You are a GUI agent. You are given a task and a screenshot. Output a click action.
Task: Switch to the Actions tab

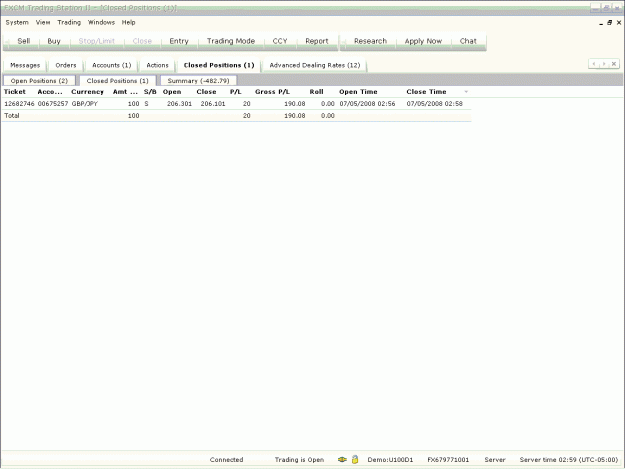coord(157,65)
